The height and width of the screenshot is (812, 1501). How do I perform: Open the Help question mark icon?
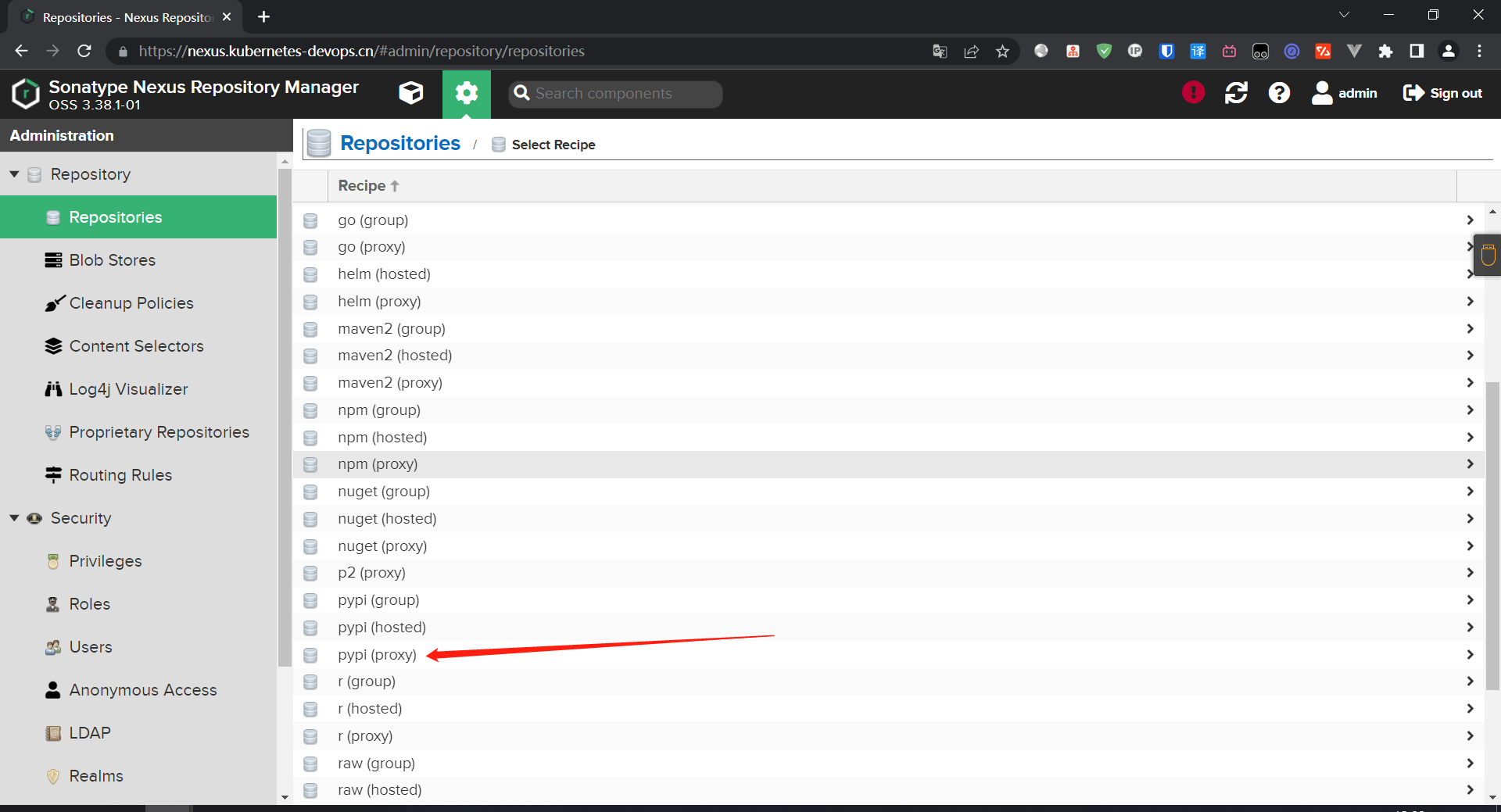tap(1279, 93)
